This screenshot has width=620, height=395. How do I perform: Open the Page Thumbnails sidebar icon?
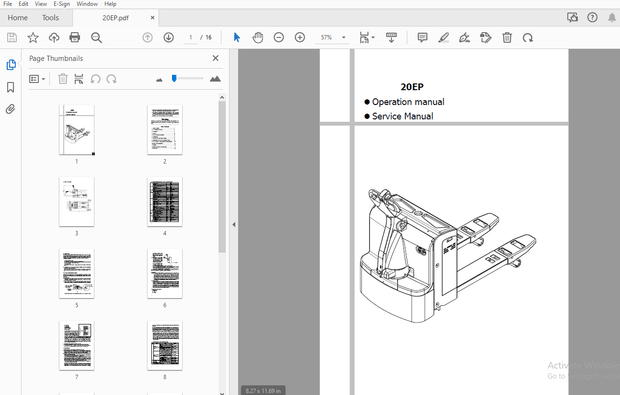coord(11,65)
